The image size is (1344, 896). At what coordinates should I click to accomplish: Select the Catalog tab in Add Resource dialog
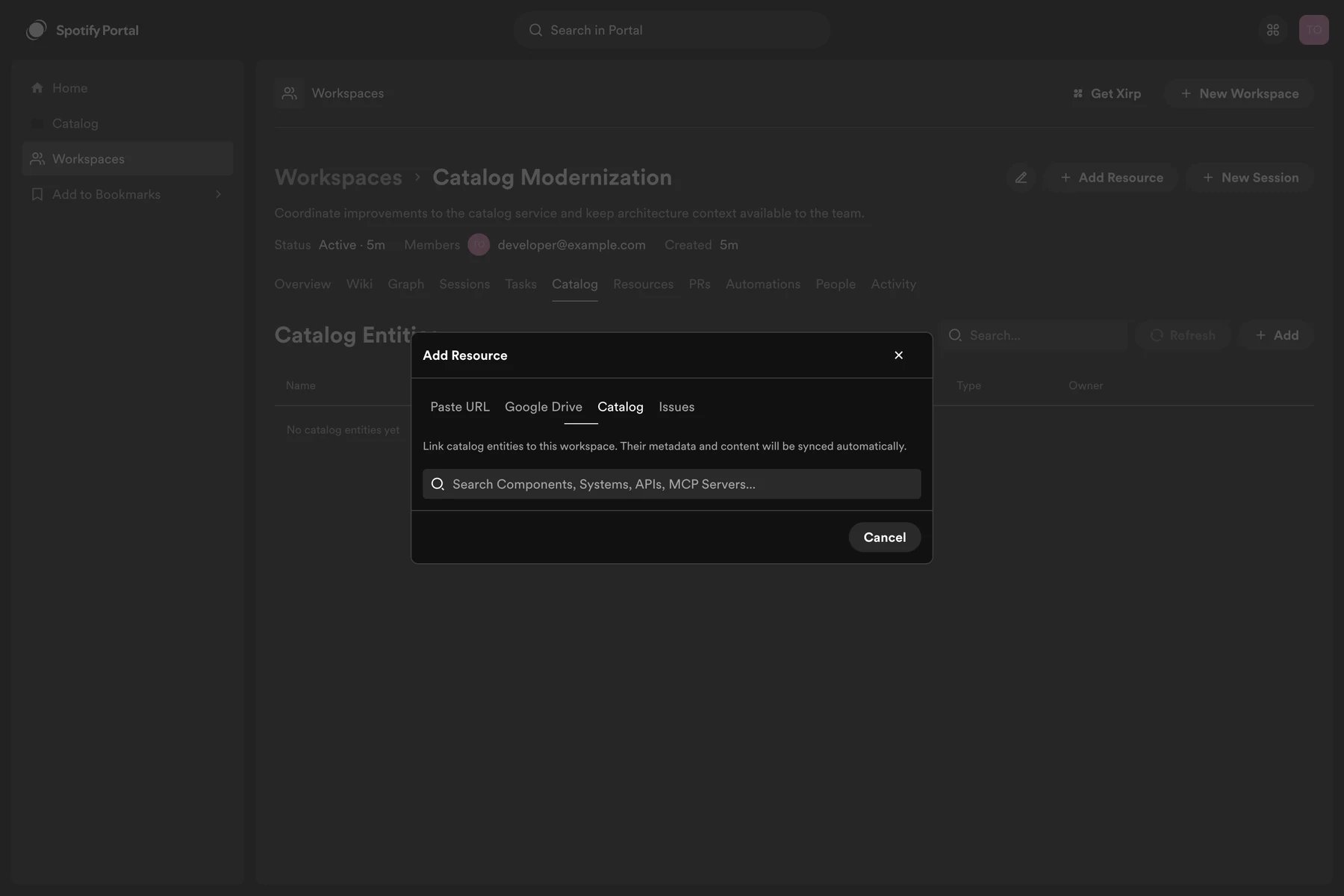pyautogui.click(x=620, y=407)
